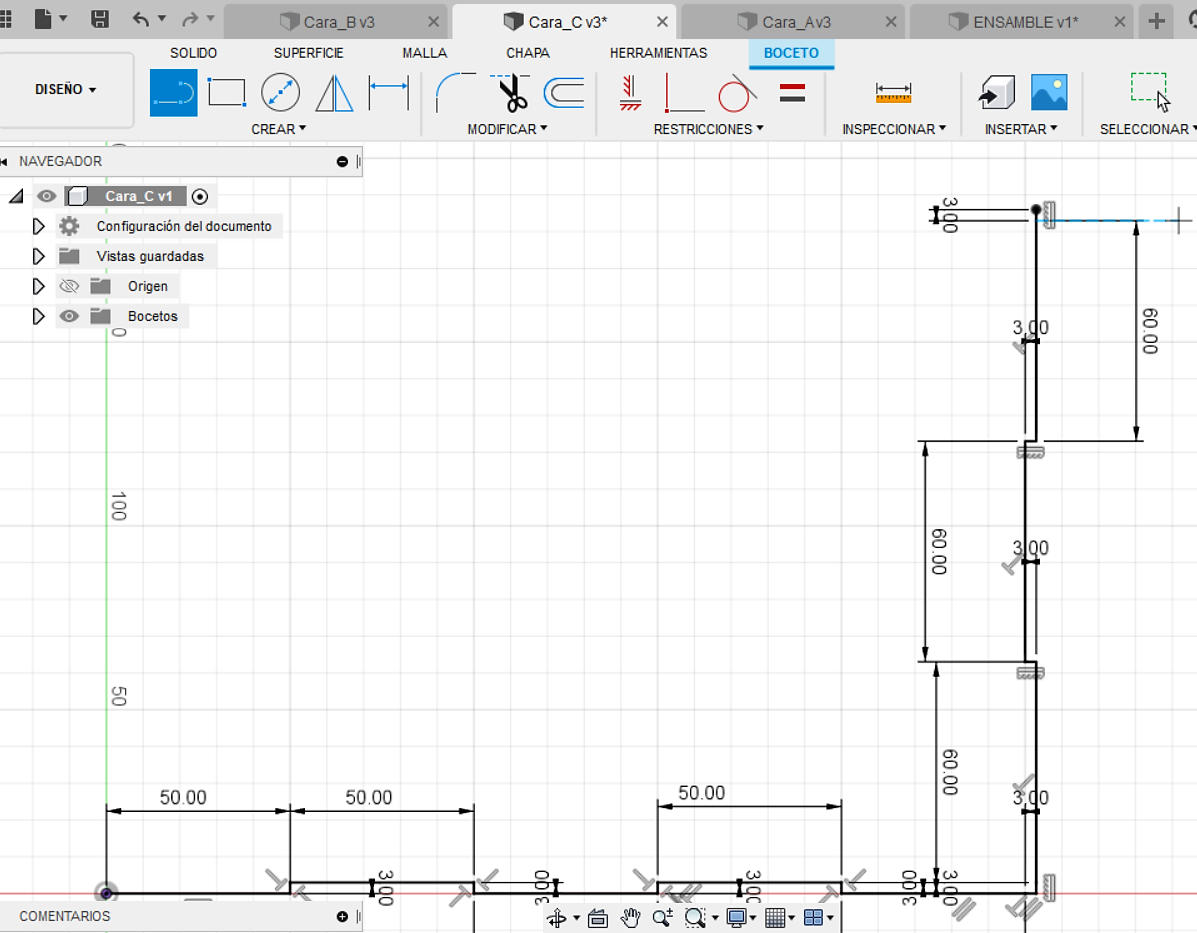Undo the last action
The height and width of the screenshot is (933, 1197).
click(x=140, y=19)
